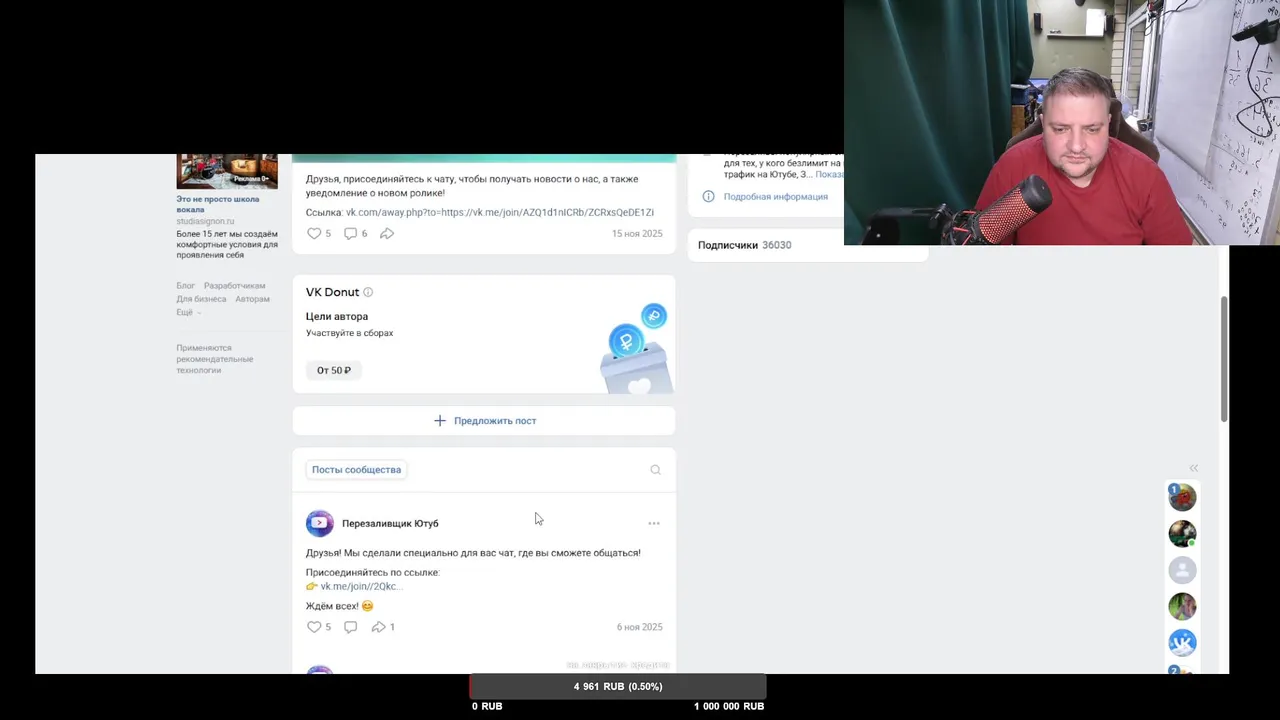Viewport: 1280px width, 720px height.
Task: Open chat avatar with green online dot
Action: coord(1182,533)
